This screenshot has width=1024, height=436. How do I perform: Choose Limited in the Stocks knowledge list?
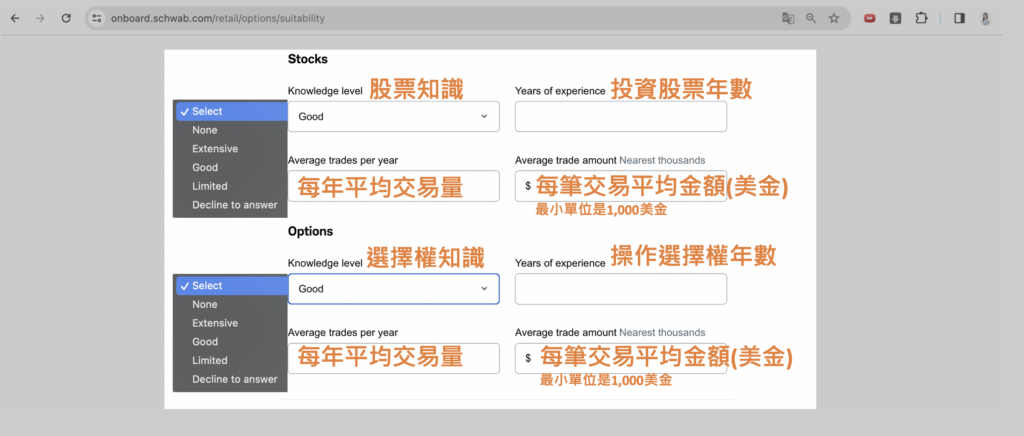[x=210, y=186]
